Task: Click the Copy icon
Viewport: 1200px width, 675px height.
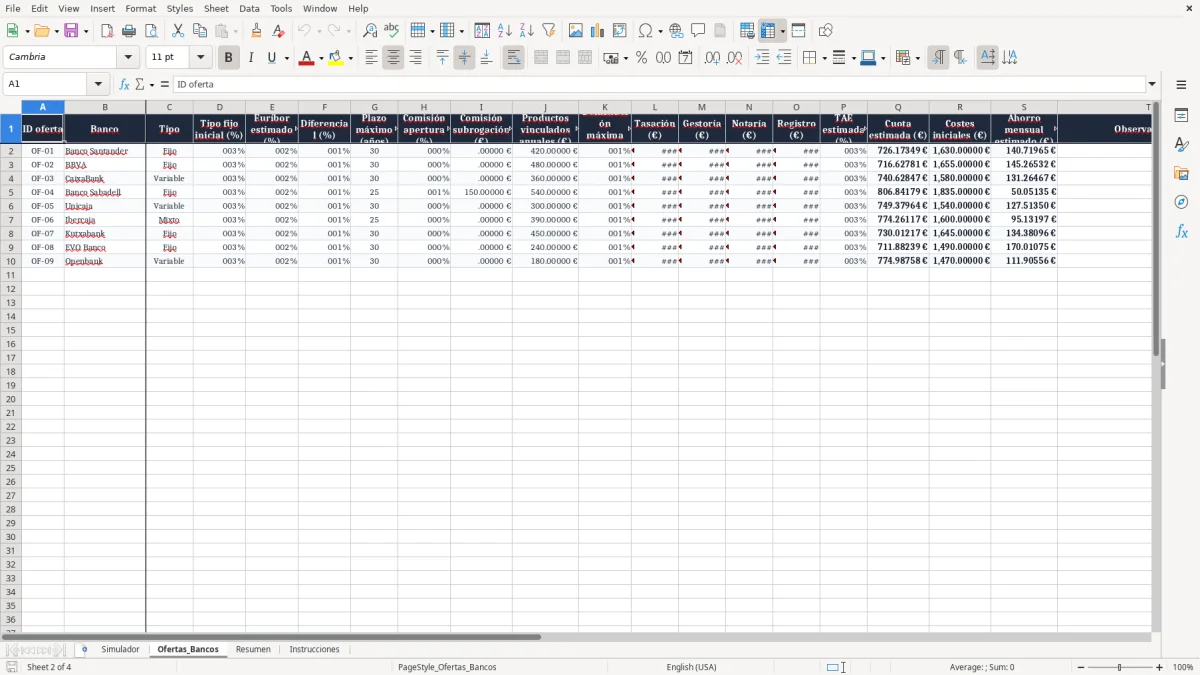Action: click(x=200, y=31)
